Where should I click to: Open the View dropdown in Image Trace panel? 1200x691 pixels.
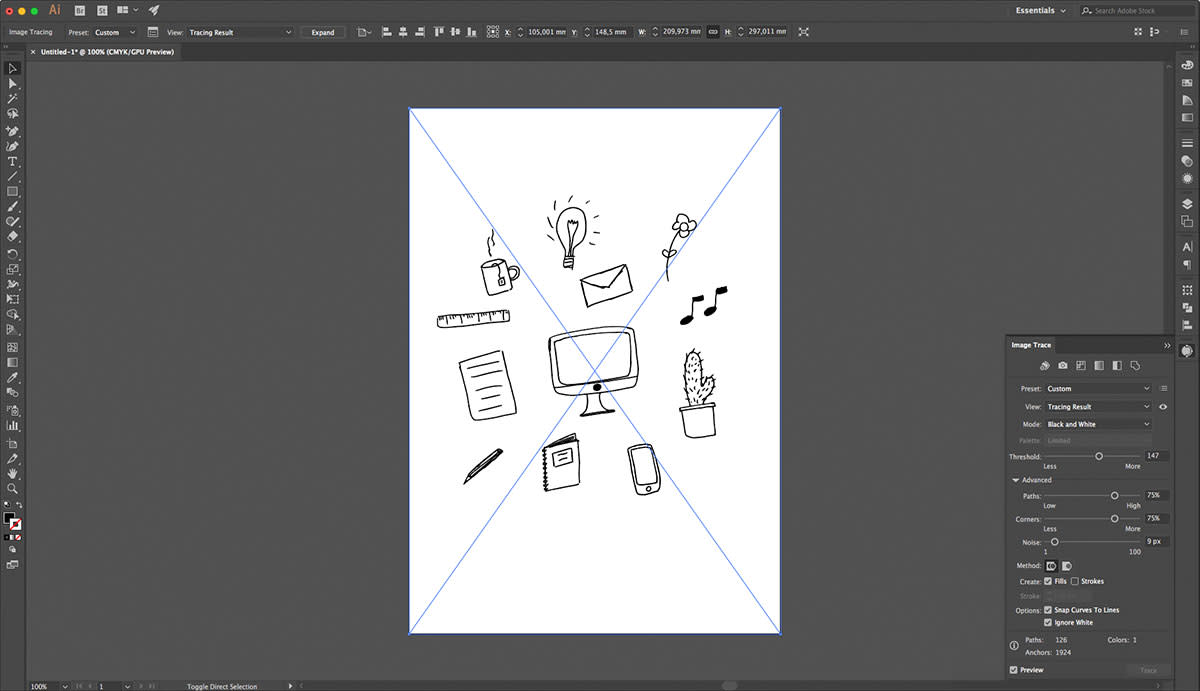[x=1098, y=407]
